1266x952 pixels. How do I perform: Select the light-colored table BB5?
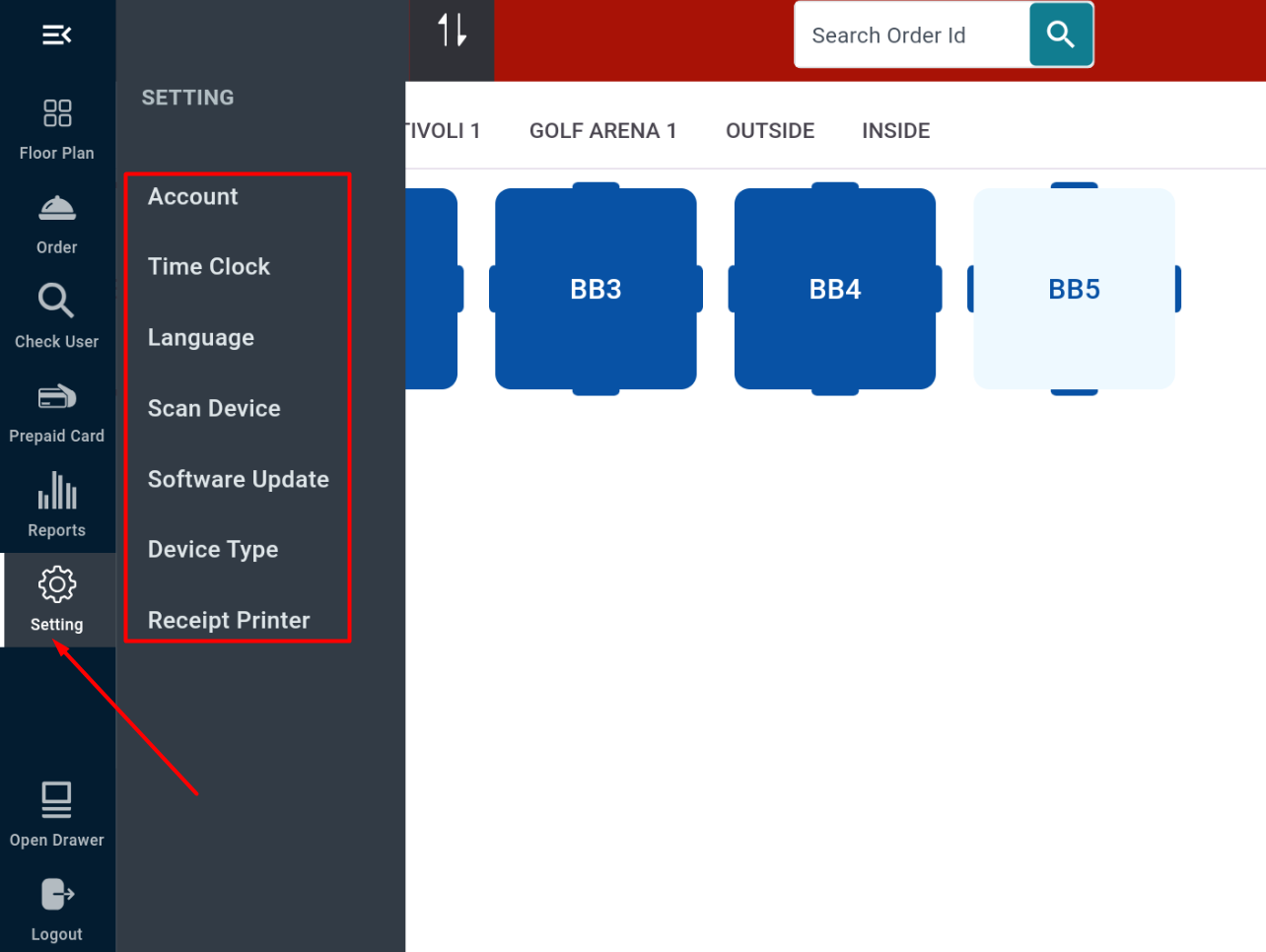click(1074, 289)
